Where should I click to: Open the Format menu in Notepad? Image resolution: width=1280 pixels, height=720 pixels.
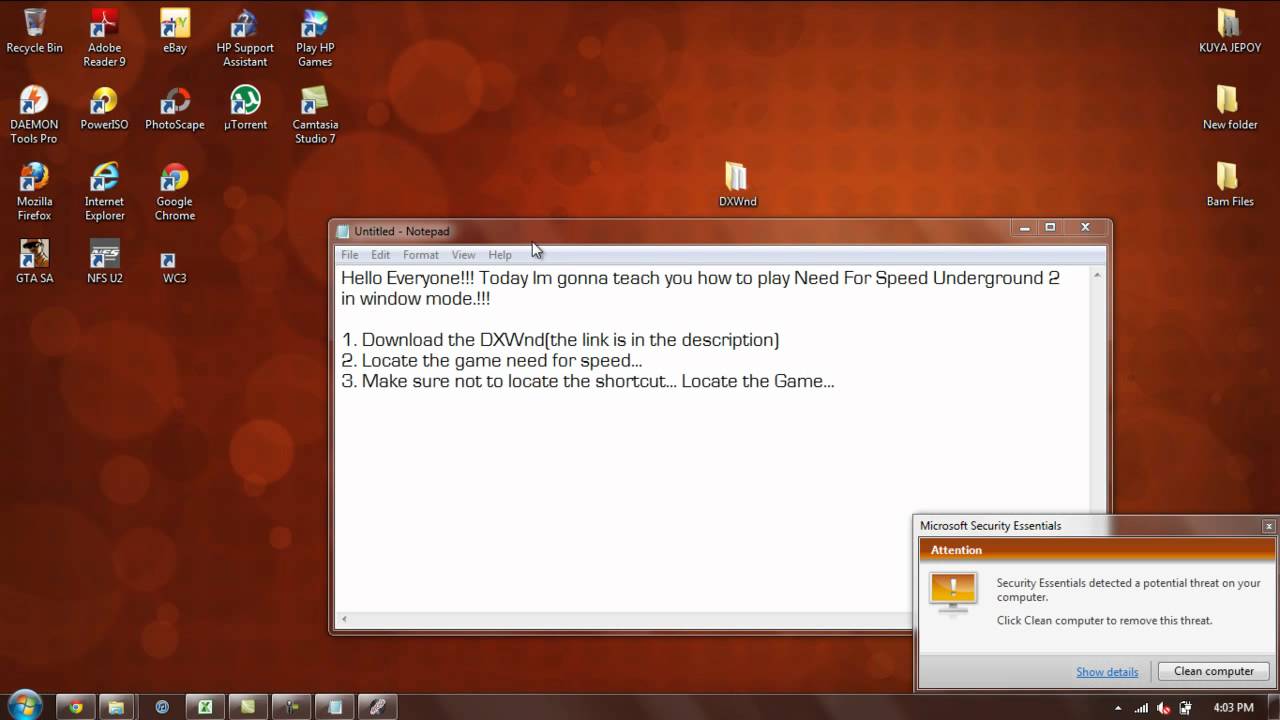421,255
